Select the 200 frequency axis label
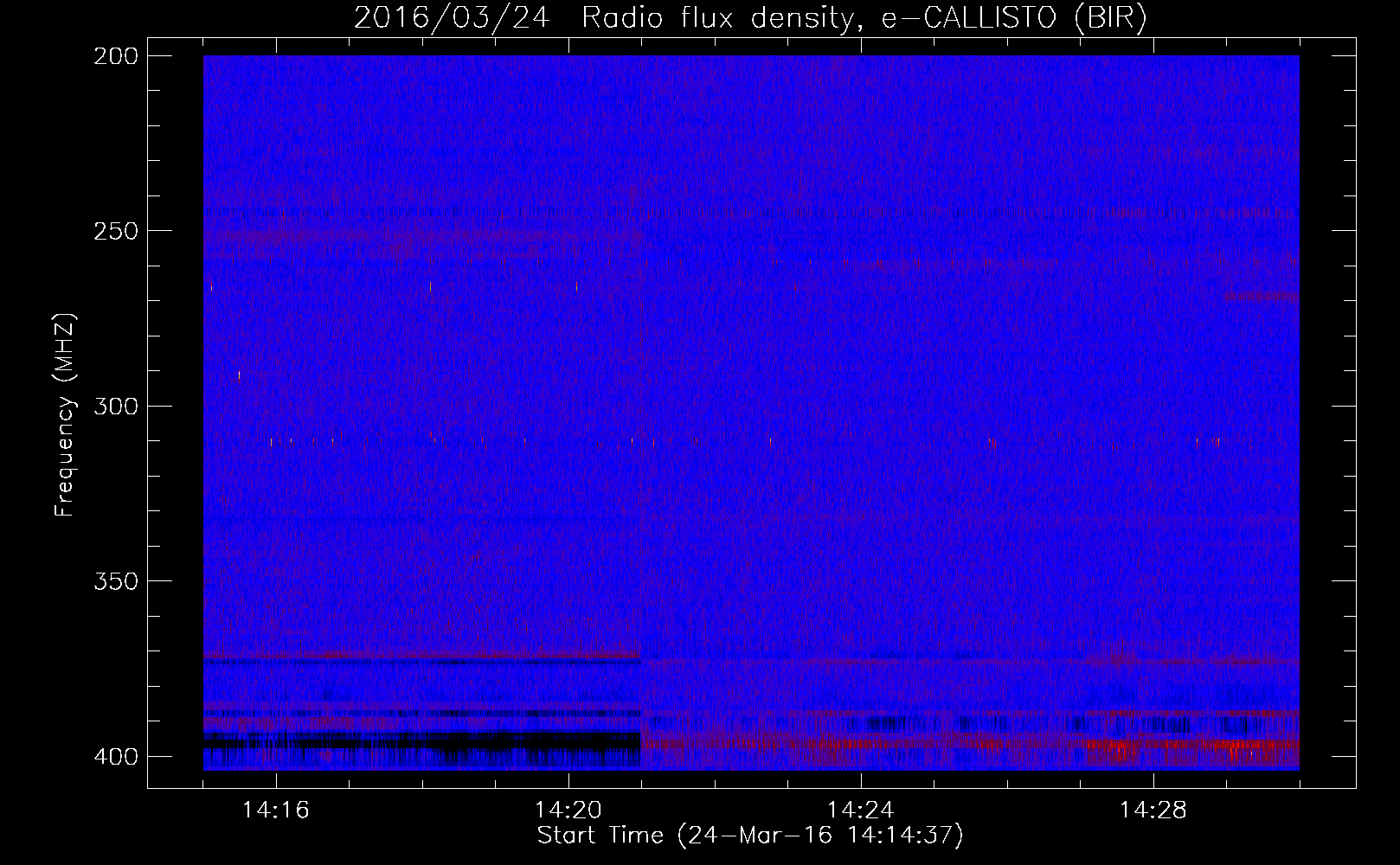Image resolution: width=1400 pixels, height=865 pixels. pos(116,56)
